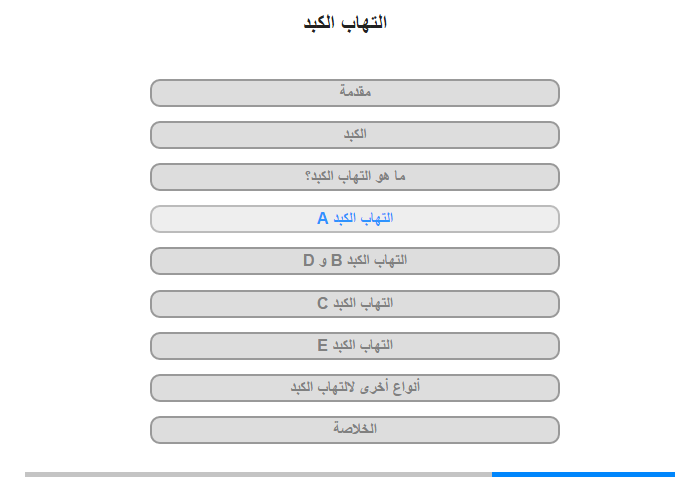Screen dimensions: 700x480
Task: Jump to the الخلاصة (Summary) section
Action: pyautogui.click(x=354, y=430)
